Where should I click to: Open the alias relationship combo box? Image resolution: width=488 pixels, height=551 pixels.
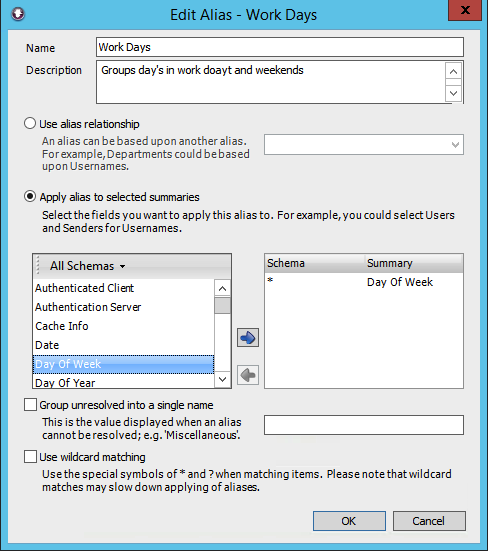(364, 144)
